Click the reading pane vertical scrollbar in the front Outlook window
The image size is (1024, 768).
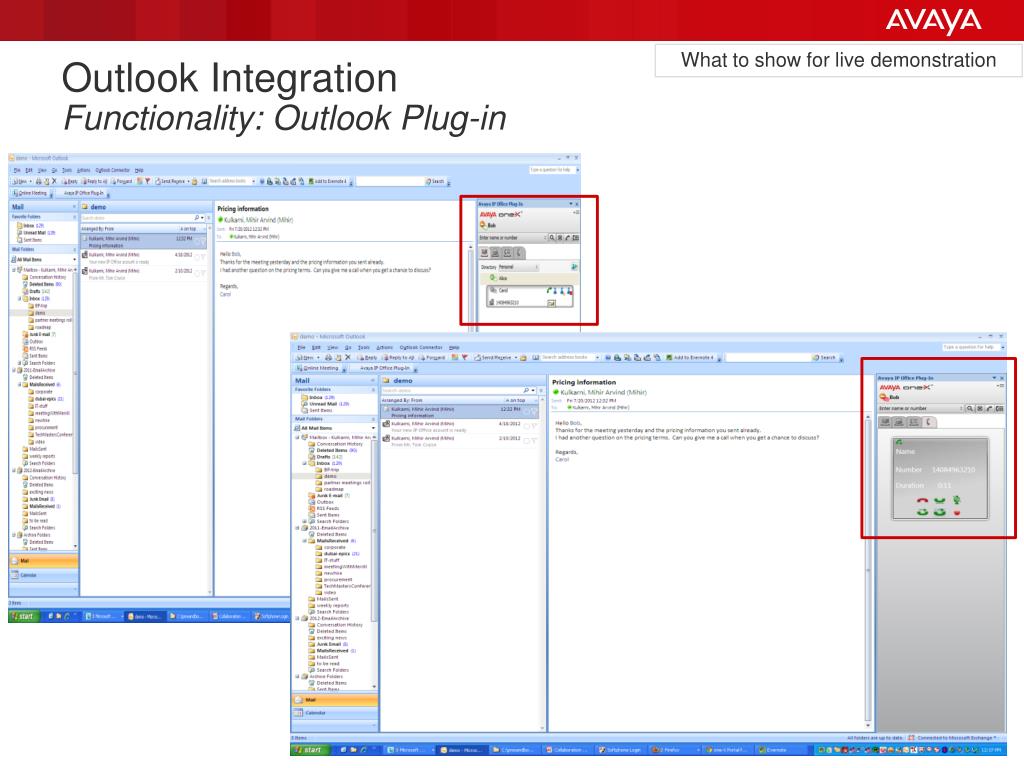868,571
